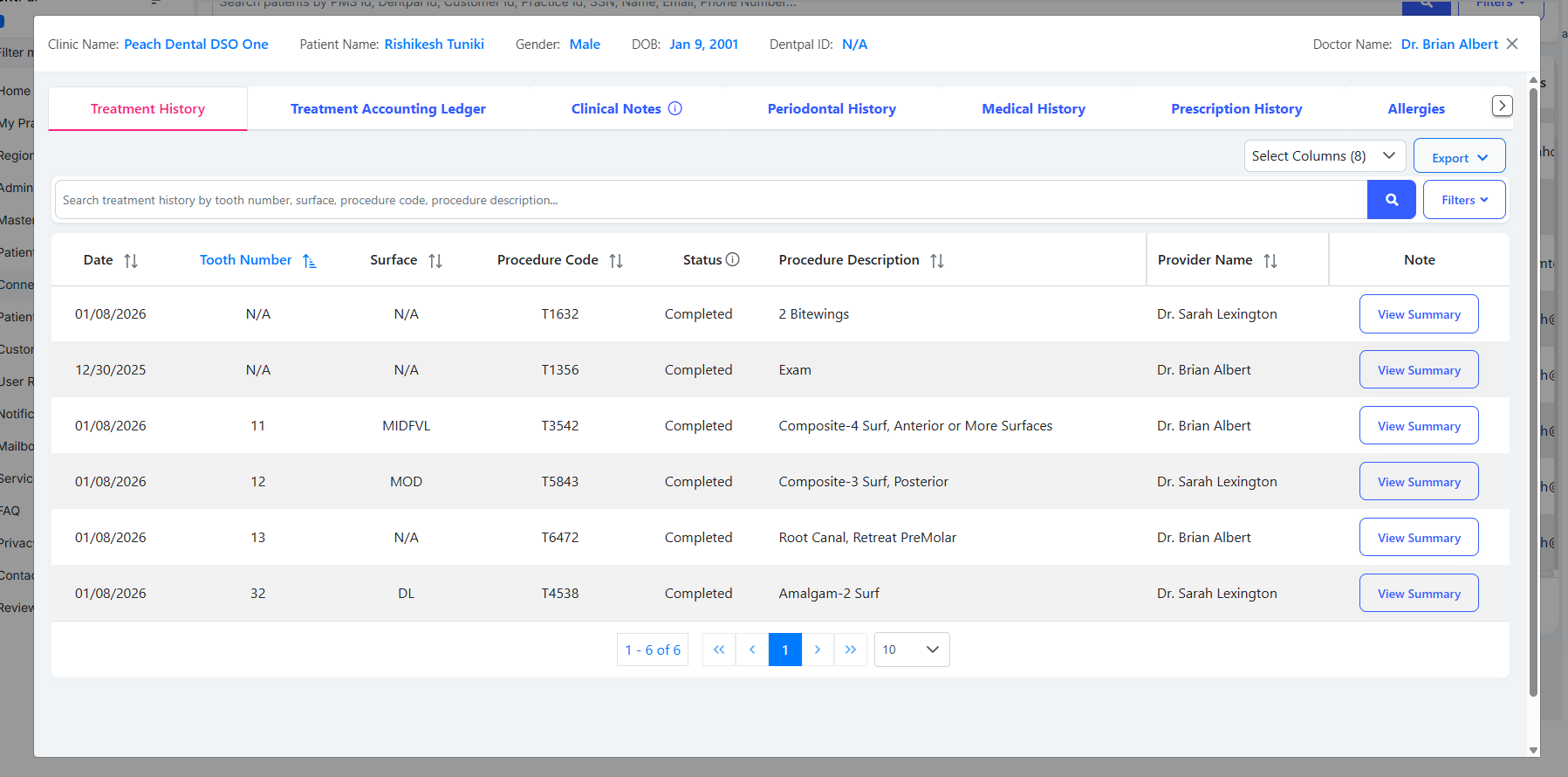Open the Medical History tab
Viewport: 1568px width, 777px height.
1033,109
